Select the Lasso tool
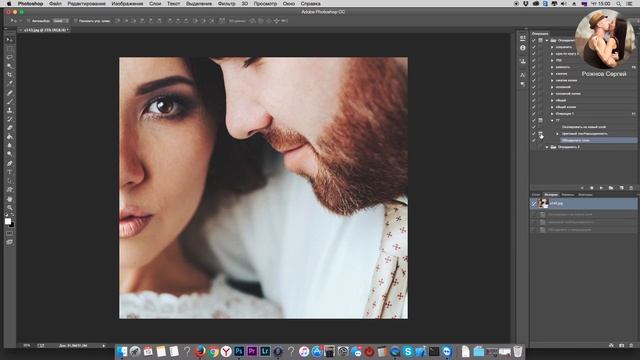640x360 pixels. point(9,58)
